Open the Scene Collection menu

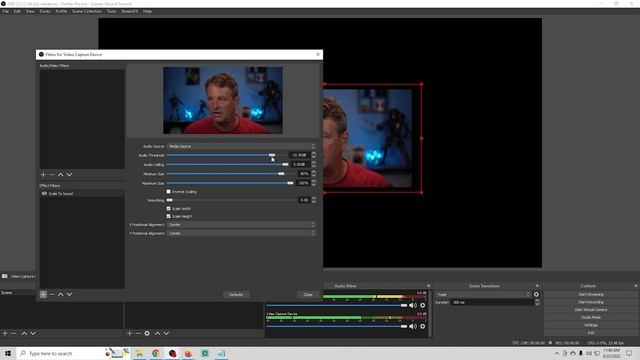point(87,11)
